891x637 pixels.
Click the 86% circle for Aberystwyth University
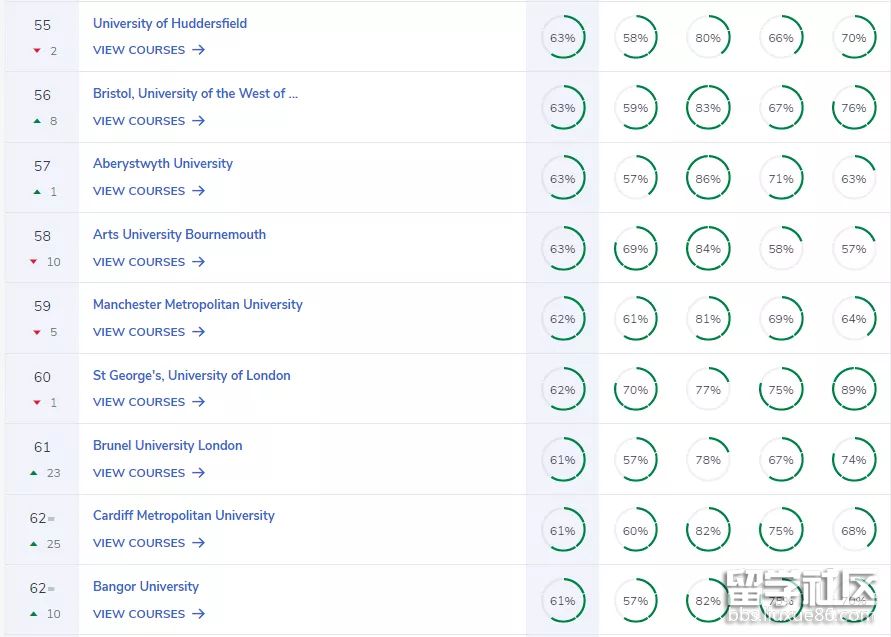point(708,179)
